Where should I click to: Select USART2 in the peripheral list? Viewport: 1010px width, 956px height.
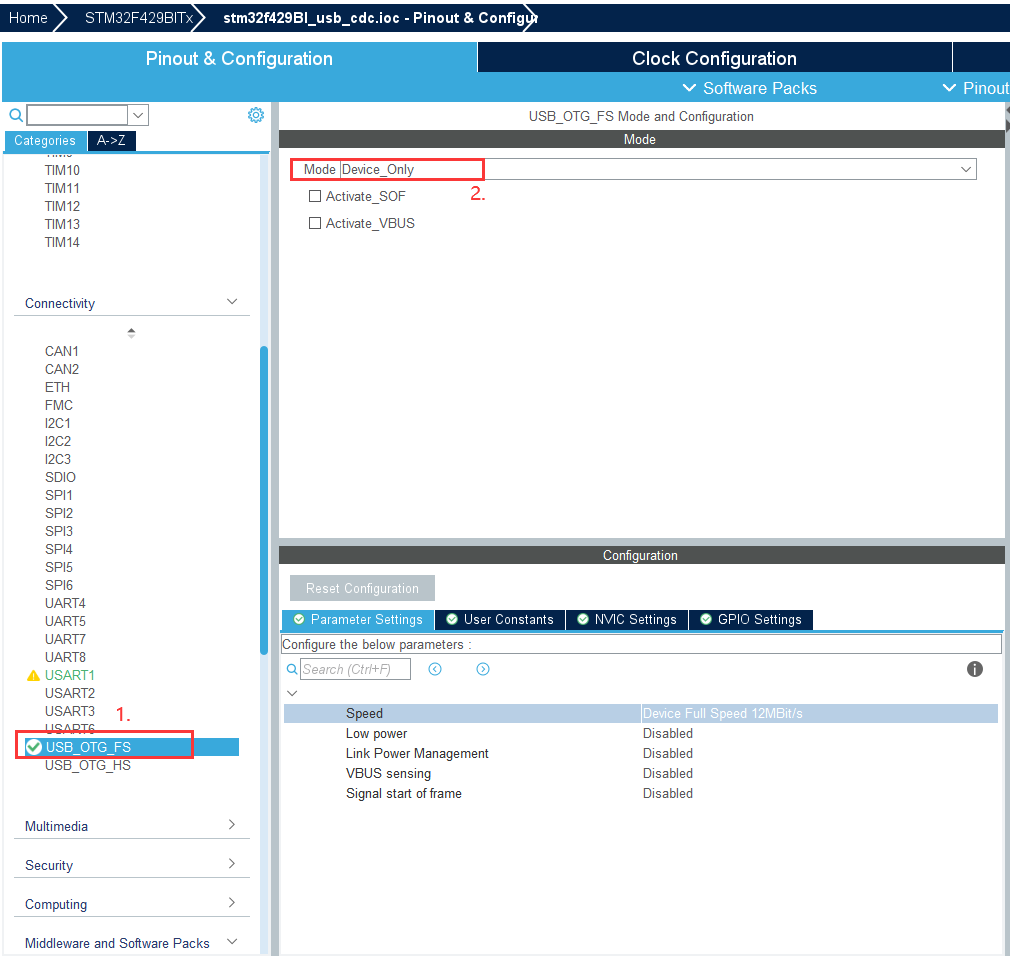pos(70,693)
